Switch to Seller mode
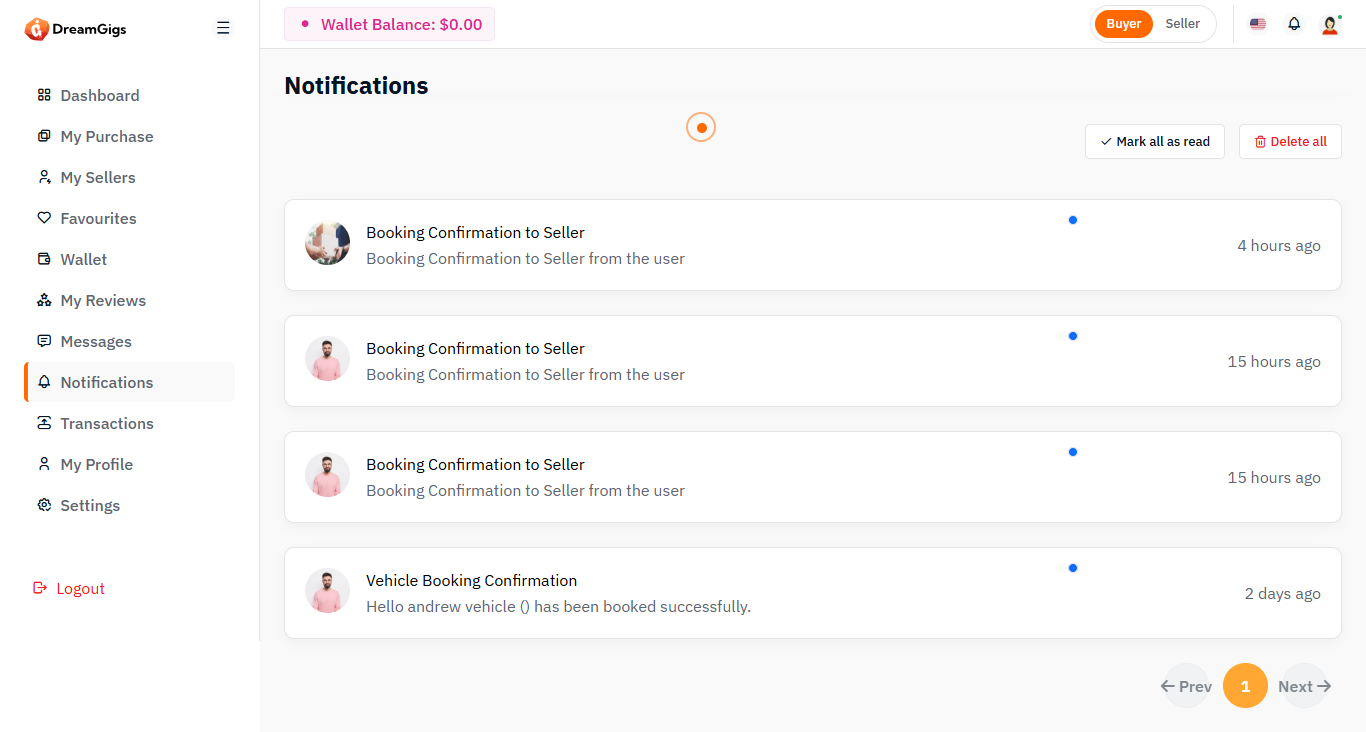The height and width of the screenshot is (732, 1366). [x=1182, y=24]
